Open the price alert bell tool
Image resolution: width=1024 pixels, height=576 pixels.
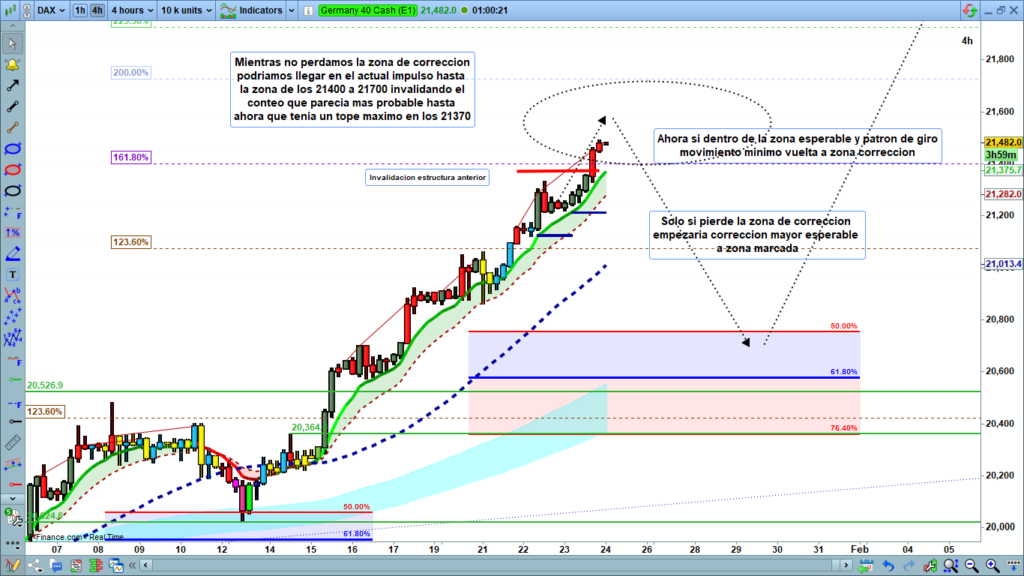(13, 65)
